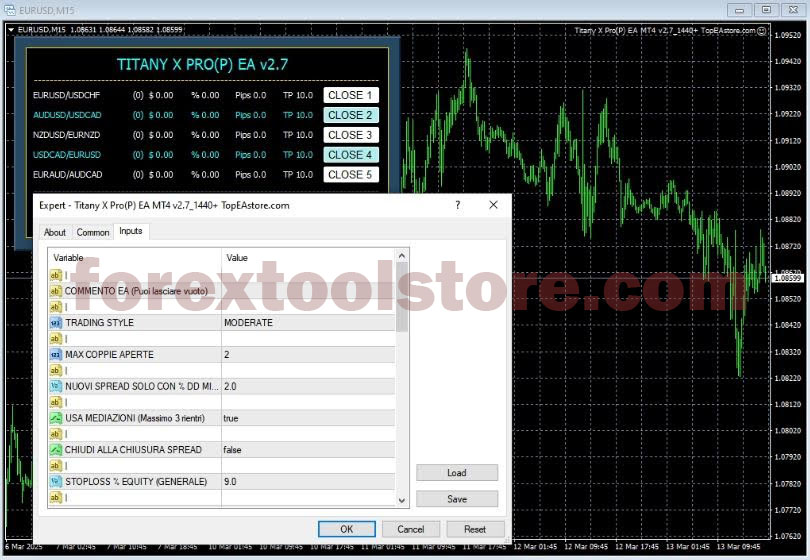This screenshot has width=810, height=560.
Task: Click the USDCAD/EURUSD pair label
Action: pyautogui.click(x=67, y=154)
